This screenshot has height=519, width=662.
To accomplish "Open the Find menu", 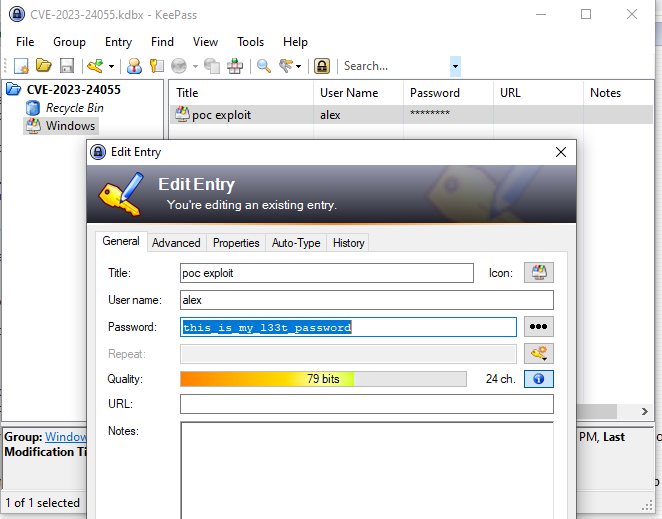I will coord(162,42).
